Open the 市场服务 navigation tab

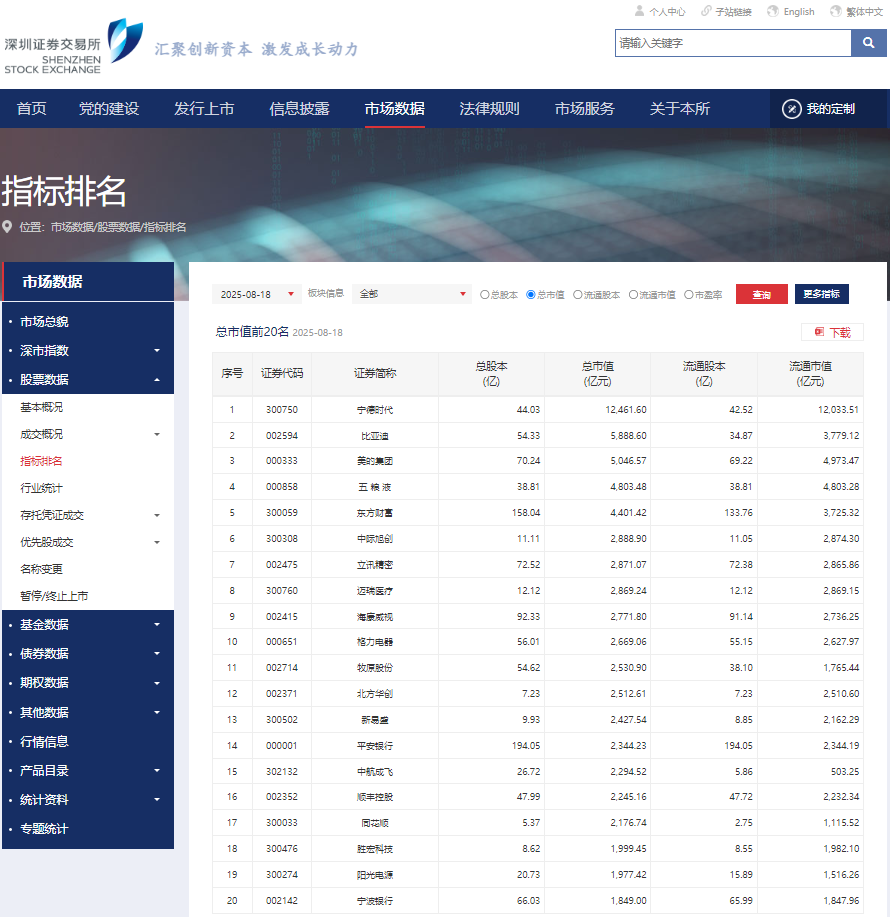(x=585, y=109)
